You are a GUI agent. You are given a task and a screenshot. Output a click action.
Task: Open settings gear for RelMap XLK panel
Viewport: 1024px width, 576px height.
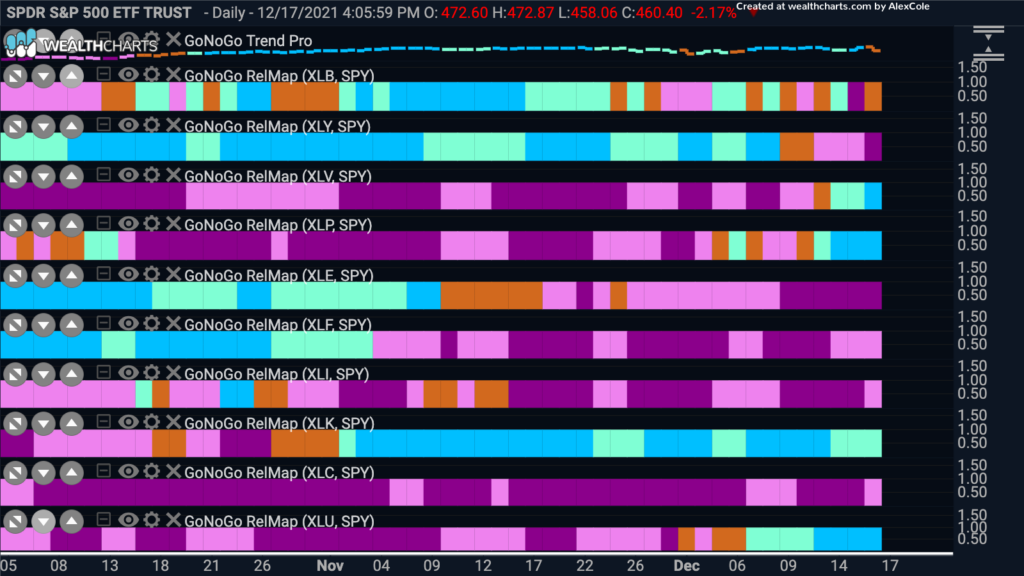(x=152, y=422)
